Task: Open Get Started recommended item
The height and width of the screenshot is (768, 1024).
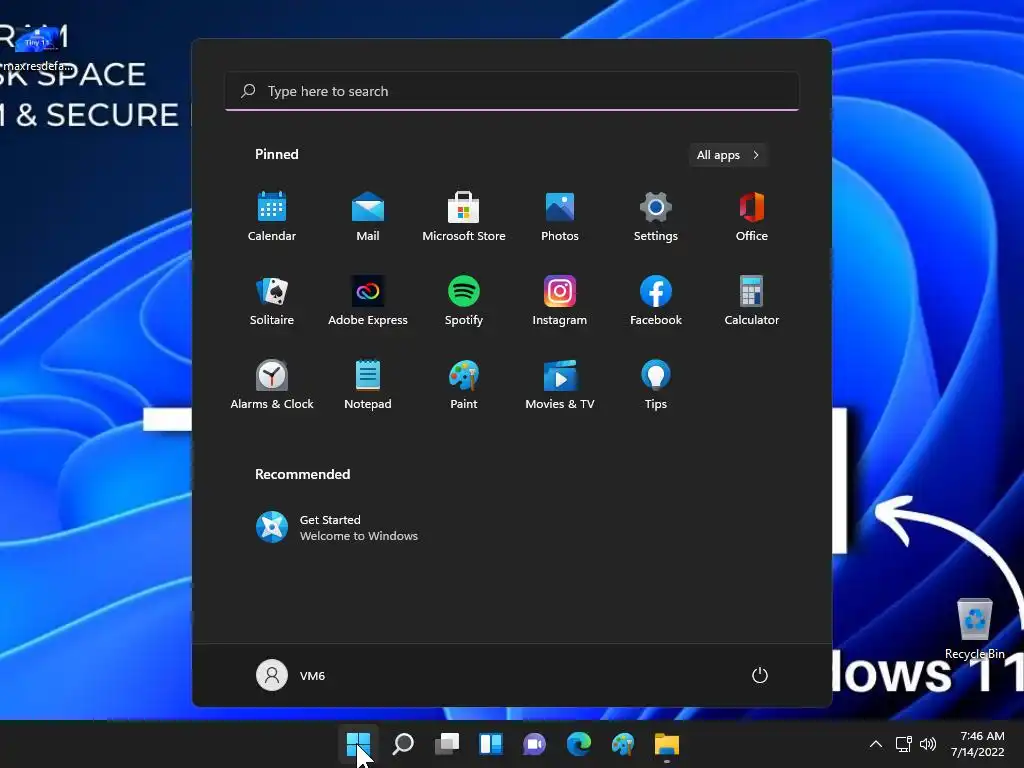Action: click(x=337, y=528)
